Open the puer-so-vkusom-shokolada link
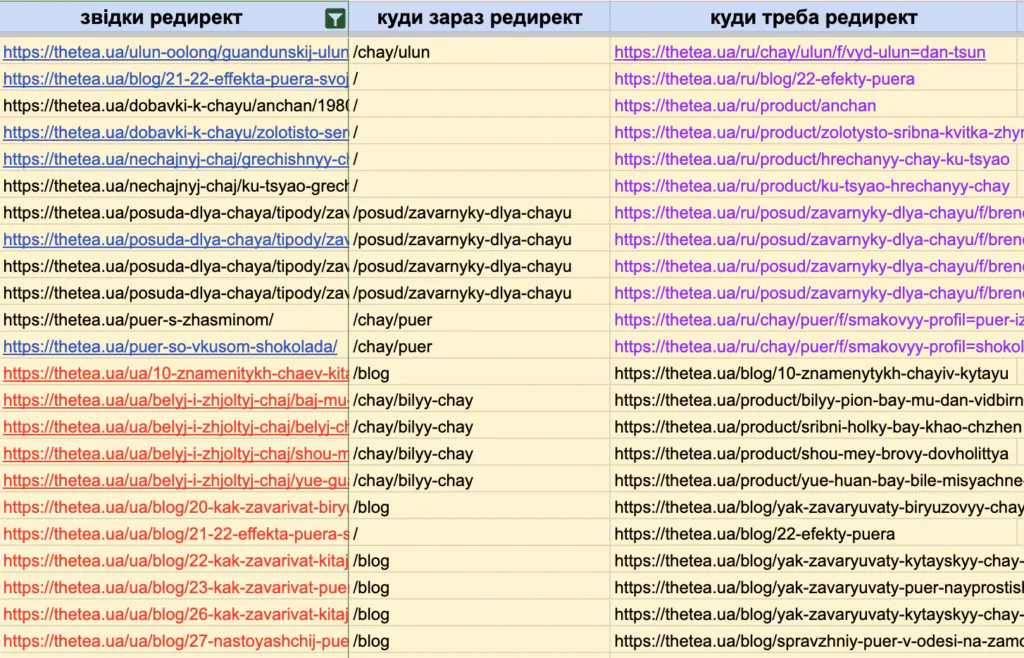Image resolution: width=1024 pixels, height=658 pixels. (x=170, y=347)
